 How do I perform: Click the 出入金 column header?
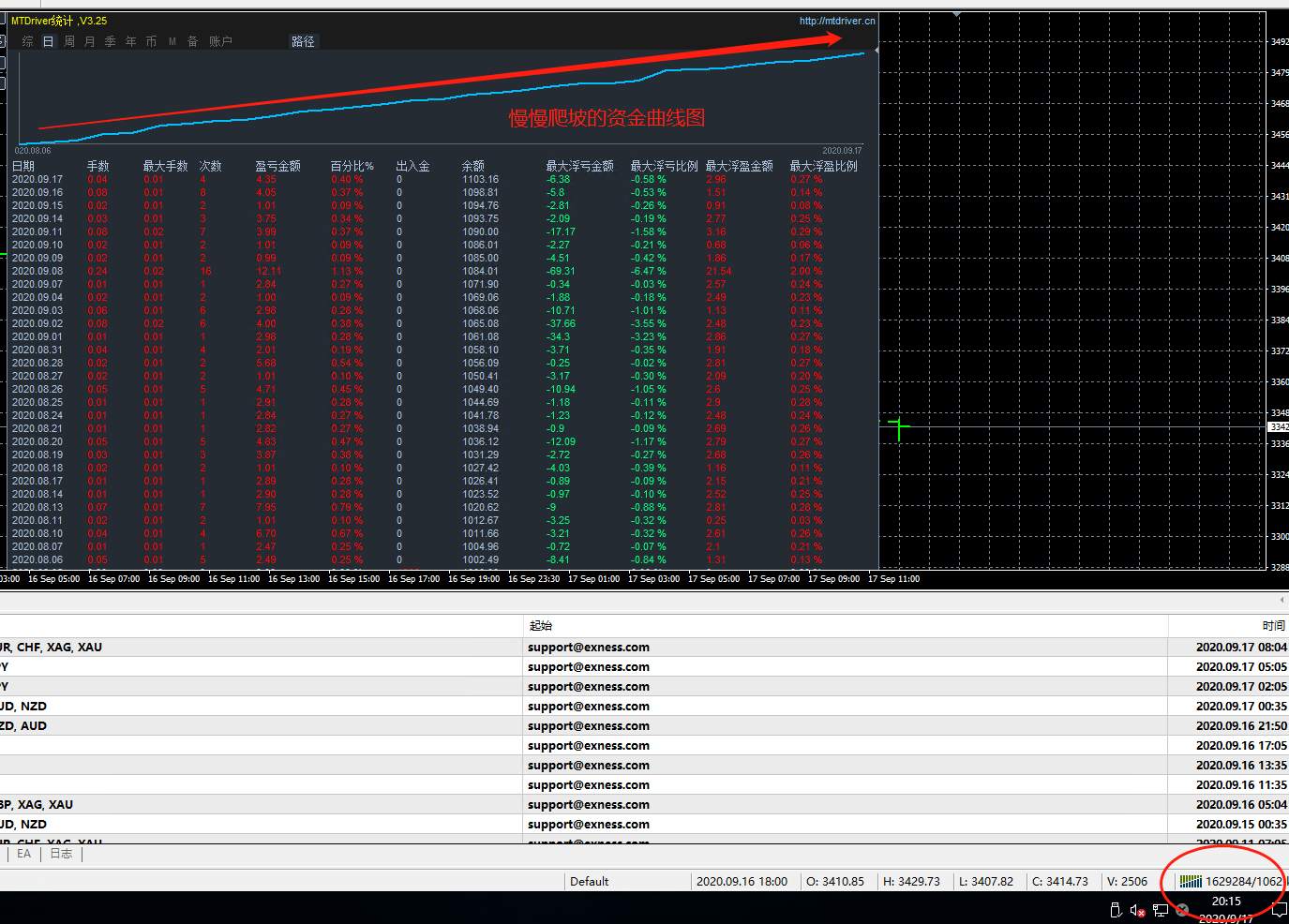tap(412, 166)
